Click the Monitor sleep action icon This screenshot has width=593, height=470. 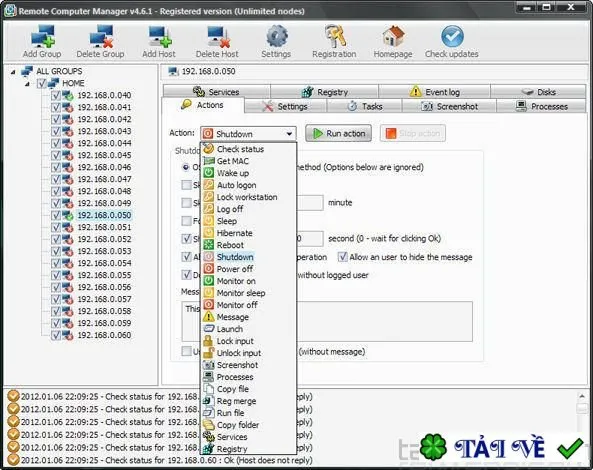point(208,293)
